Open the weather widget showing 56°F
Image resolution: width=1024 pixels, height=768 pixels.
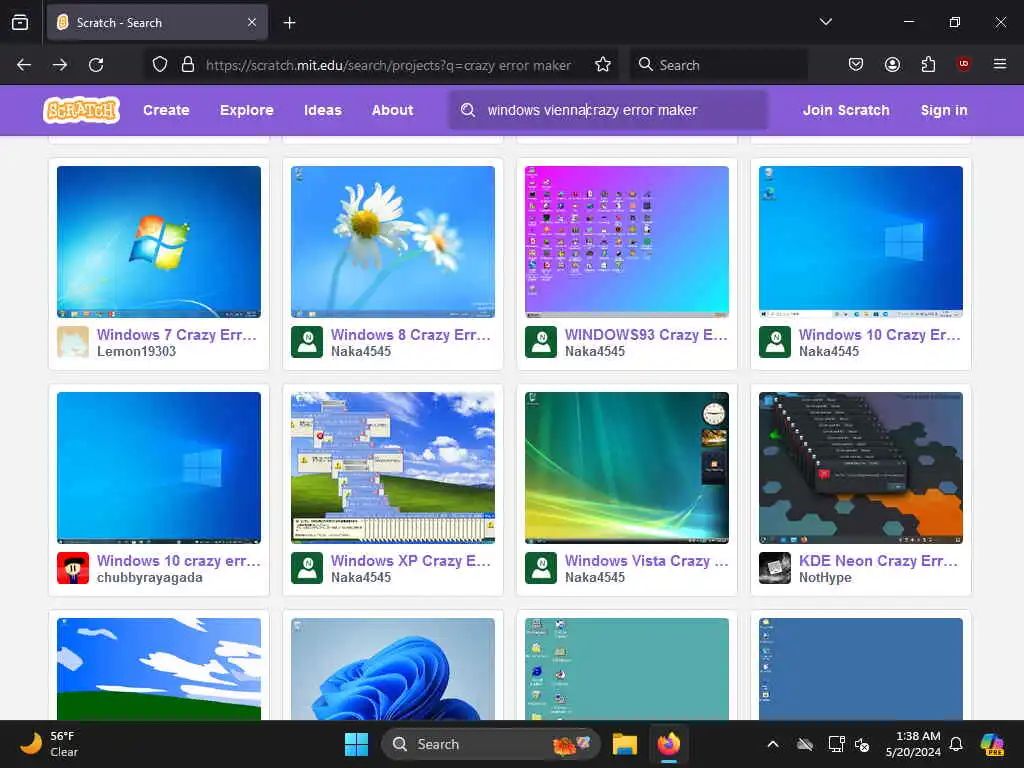(x=50, y=744)
